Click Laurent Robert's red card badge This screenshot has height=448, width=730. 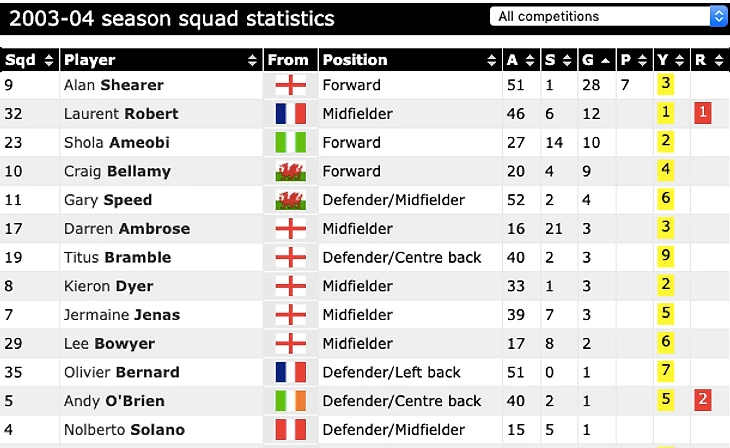703,113
